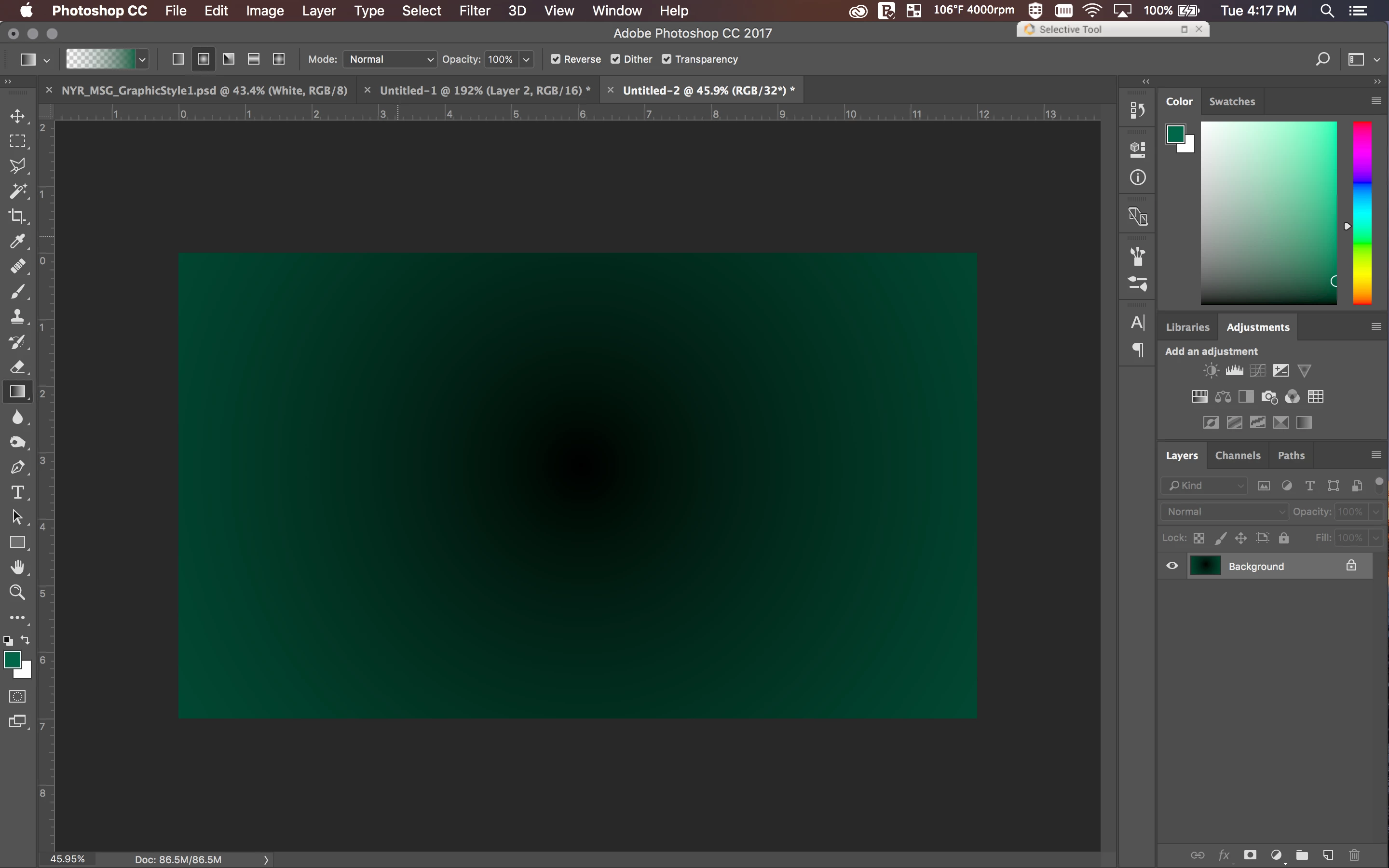Open the Filter menu
This screenshot has height=868, width=1389.
coord(474,11)
